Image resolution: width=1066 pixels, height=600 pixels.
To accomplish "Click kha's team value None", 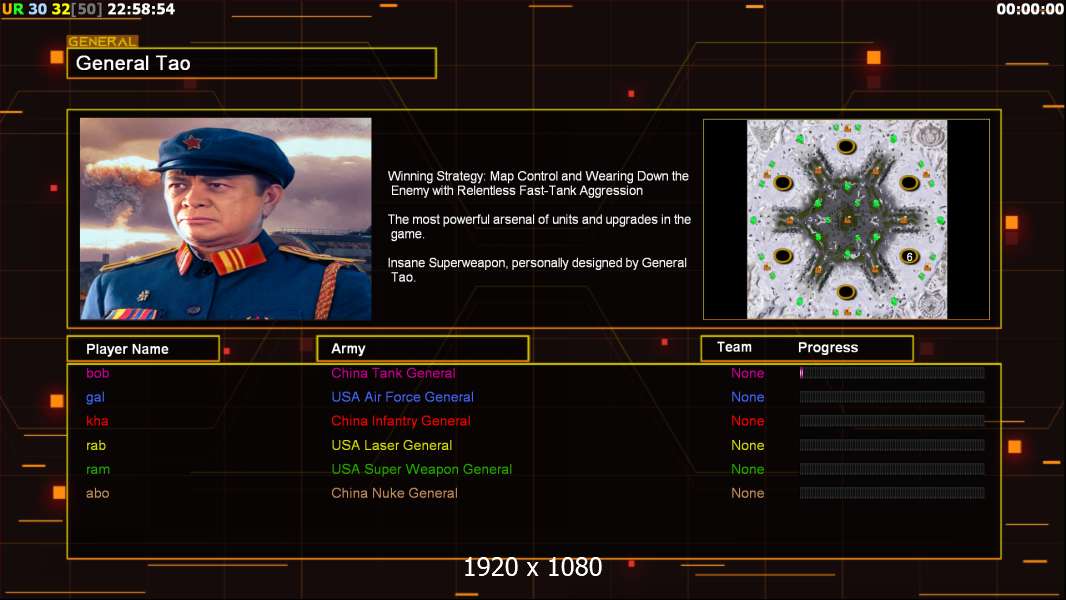I will tap(747, 421).
